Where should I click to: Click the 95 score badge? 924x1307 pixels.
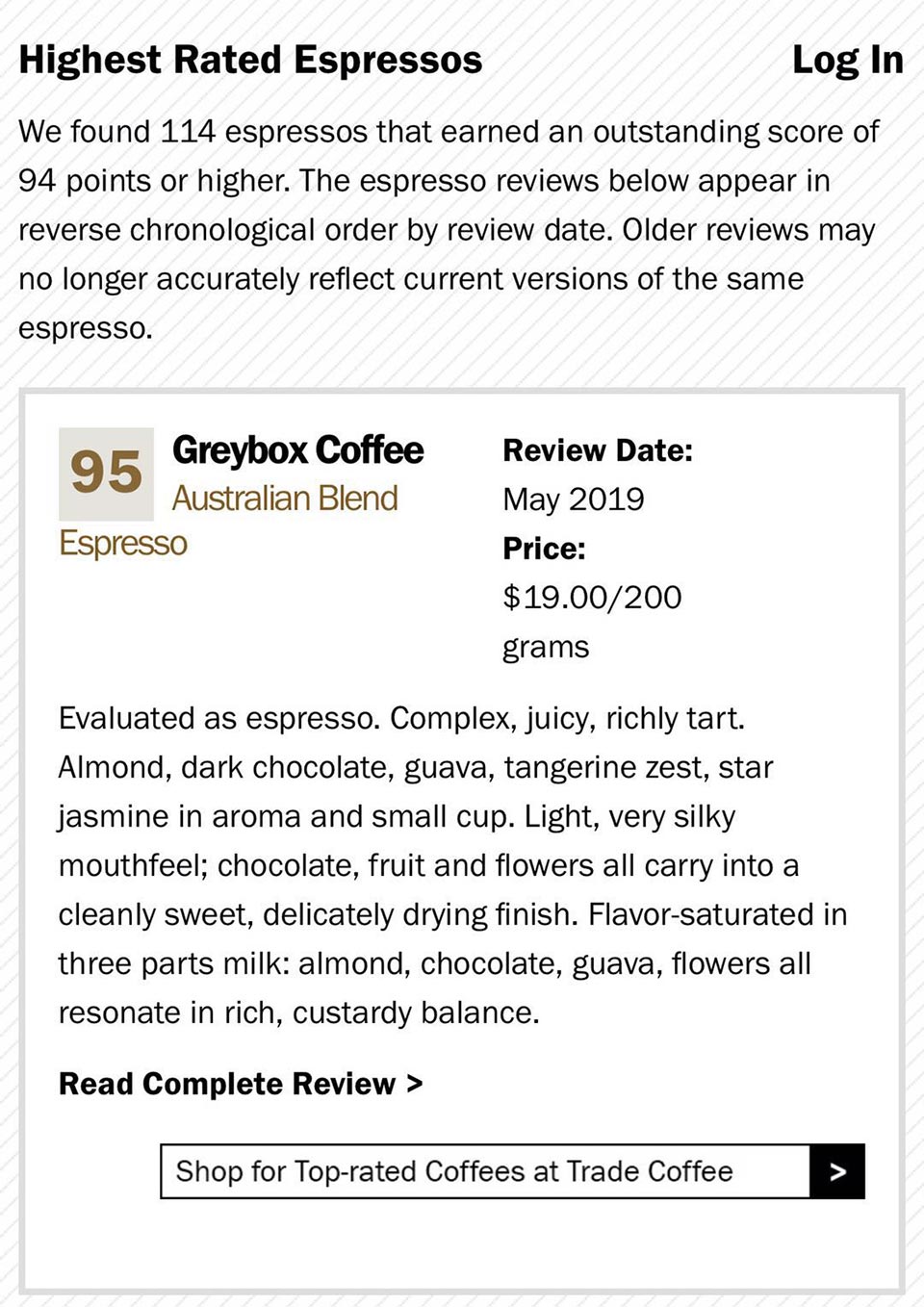coord(106,474)
